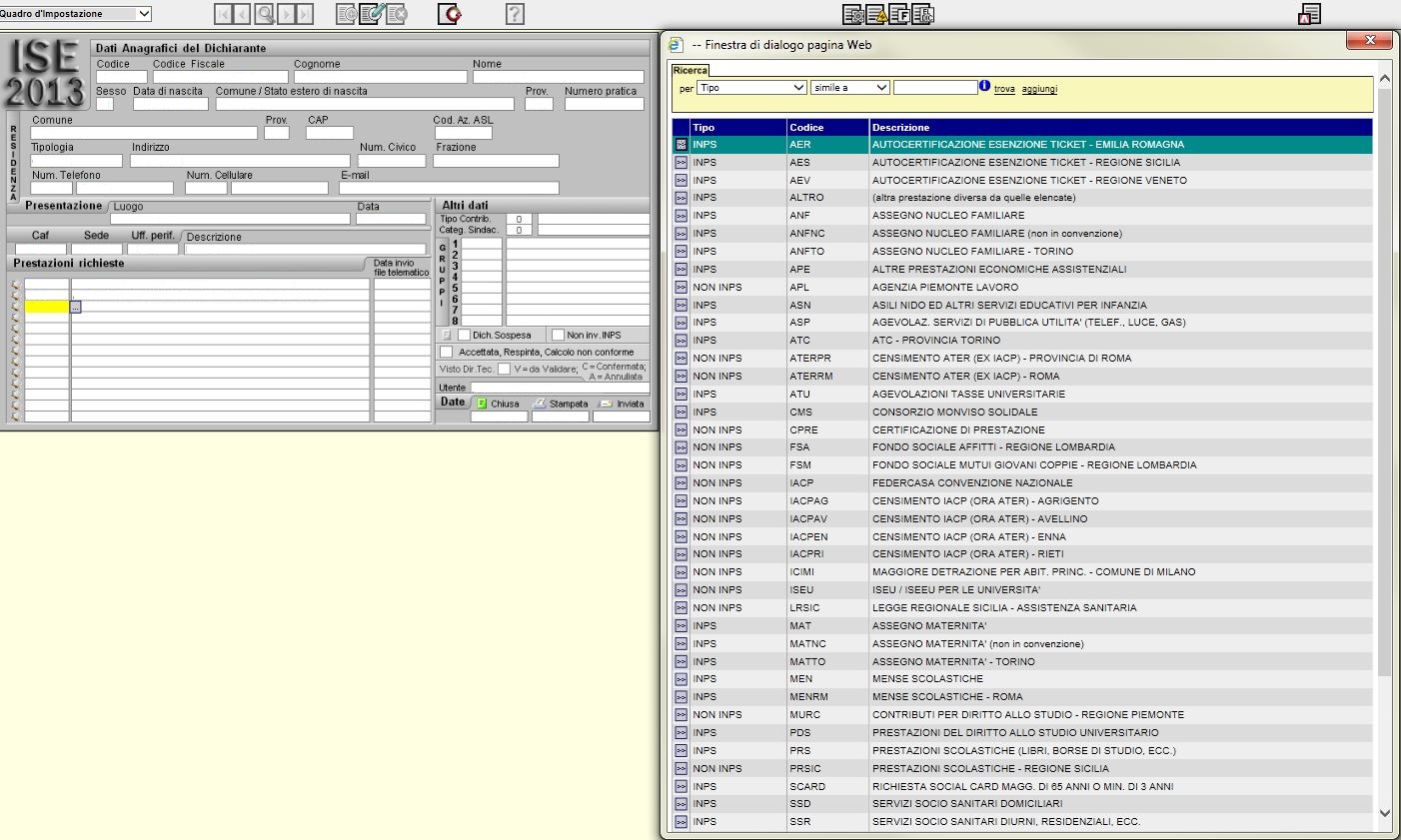Click the edit document pencil toolbar icon
The image size is (1401, 840).
(x=372, y=14)
